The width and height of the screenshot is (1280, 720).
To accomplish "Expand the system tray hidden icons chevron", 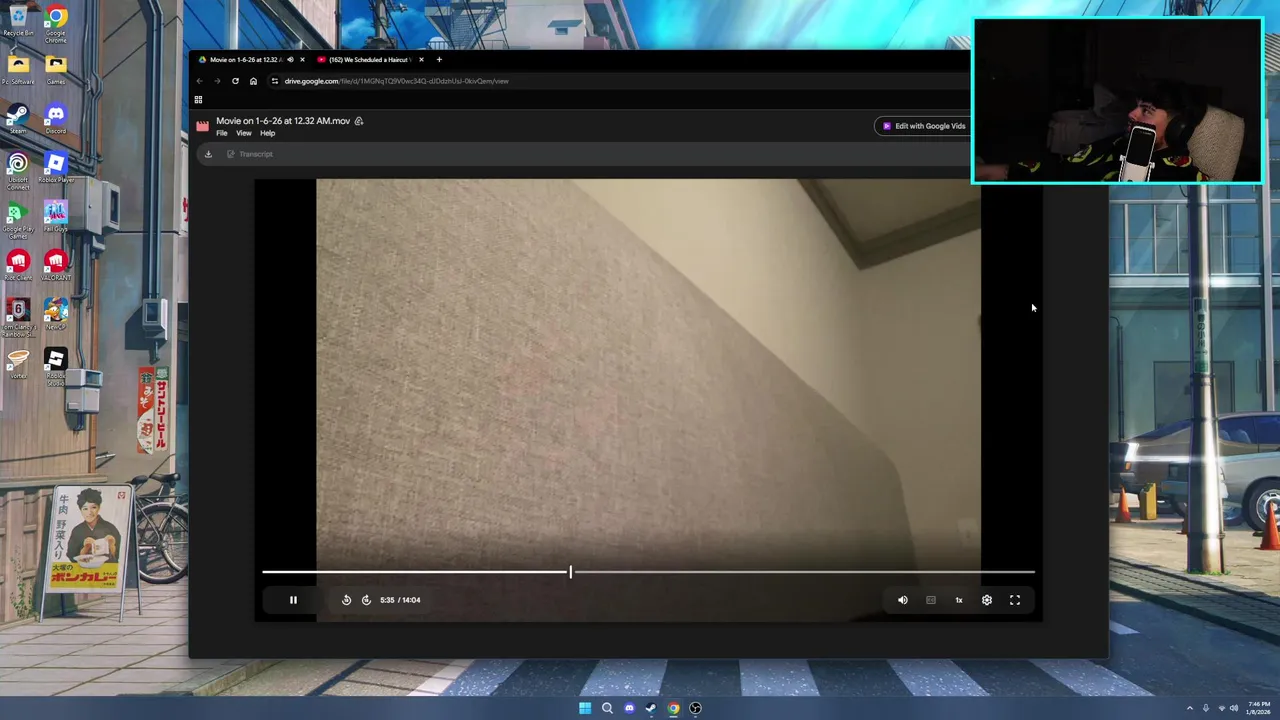I will 1190,708.
